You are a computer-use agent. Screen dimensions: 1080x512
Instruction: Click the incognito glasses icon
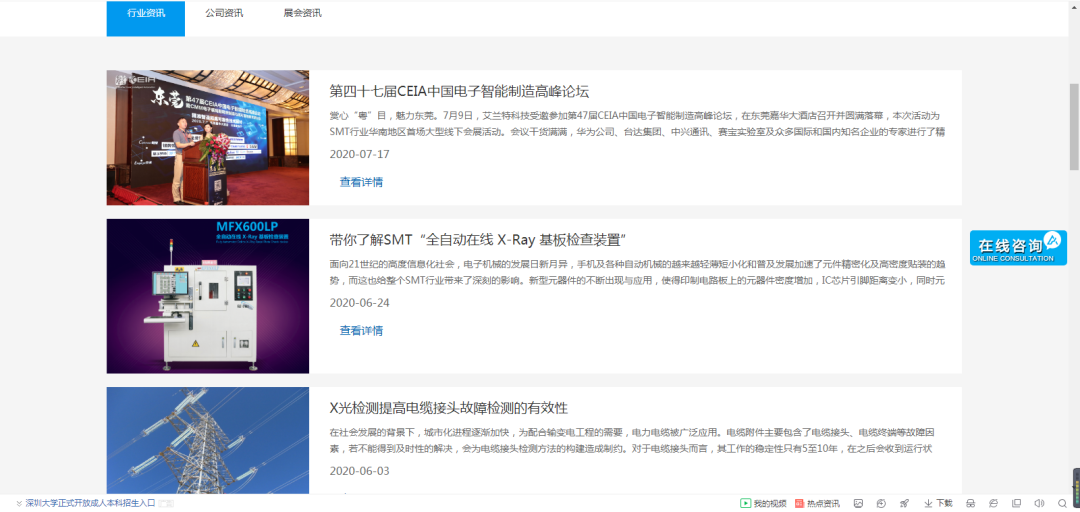coord(971,504)
